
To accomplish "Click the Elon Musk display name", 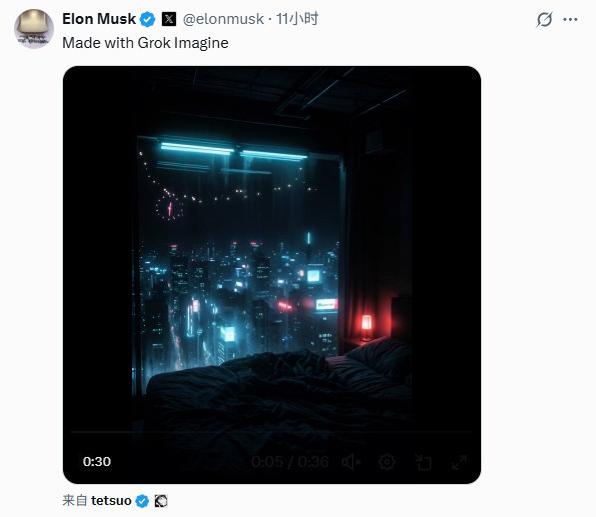I will click(99, 19).
